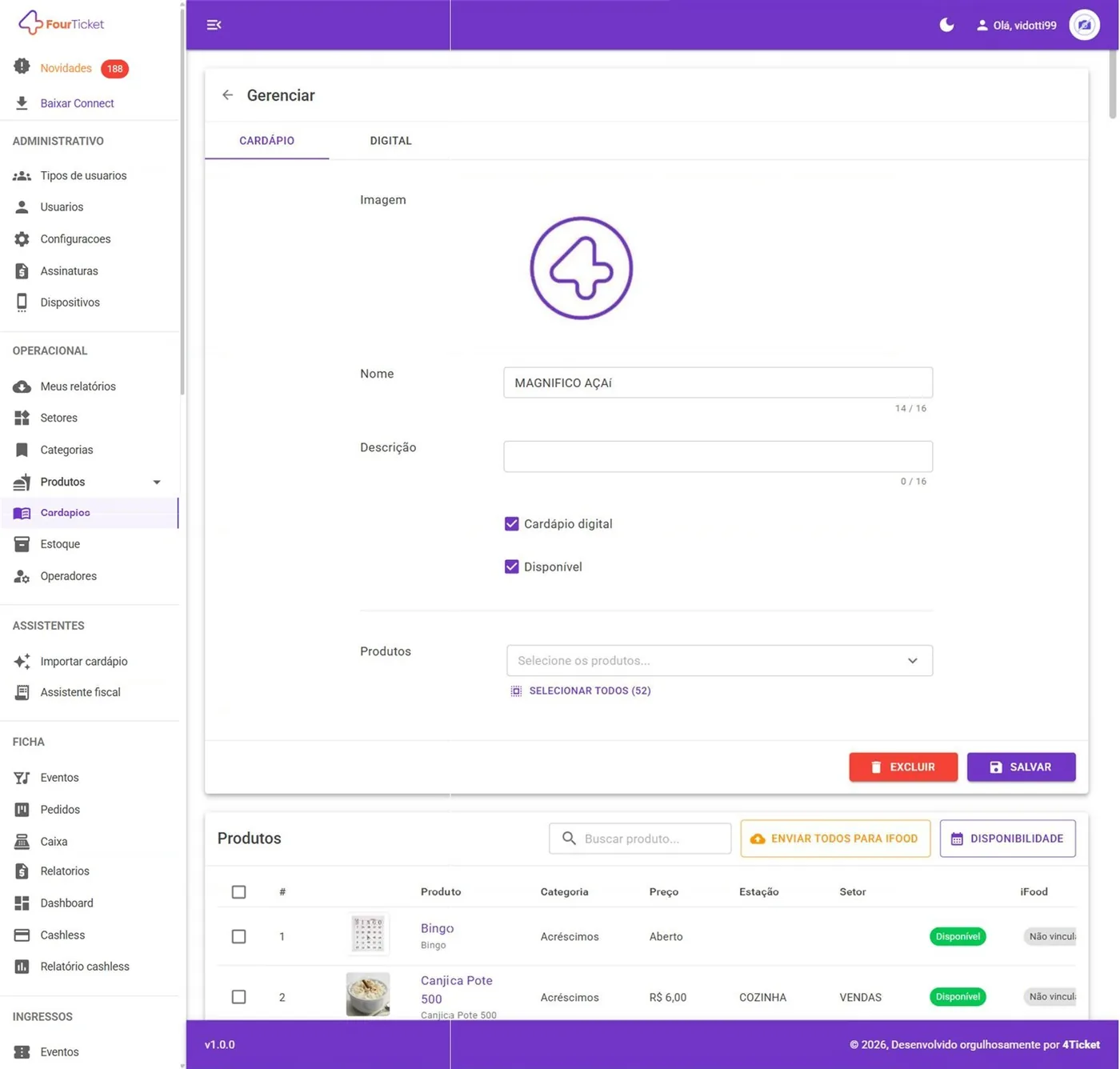Click SELECIONAR TODOS (52) link
The height and width of the screenshot is (1069, 1120).
coord(581,691)
